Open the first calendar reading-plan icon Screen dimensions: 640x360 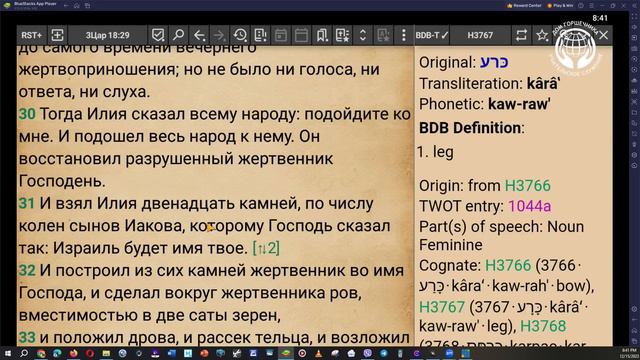(281, 35)
